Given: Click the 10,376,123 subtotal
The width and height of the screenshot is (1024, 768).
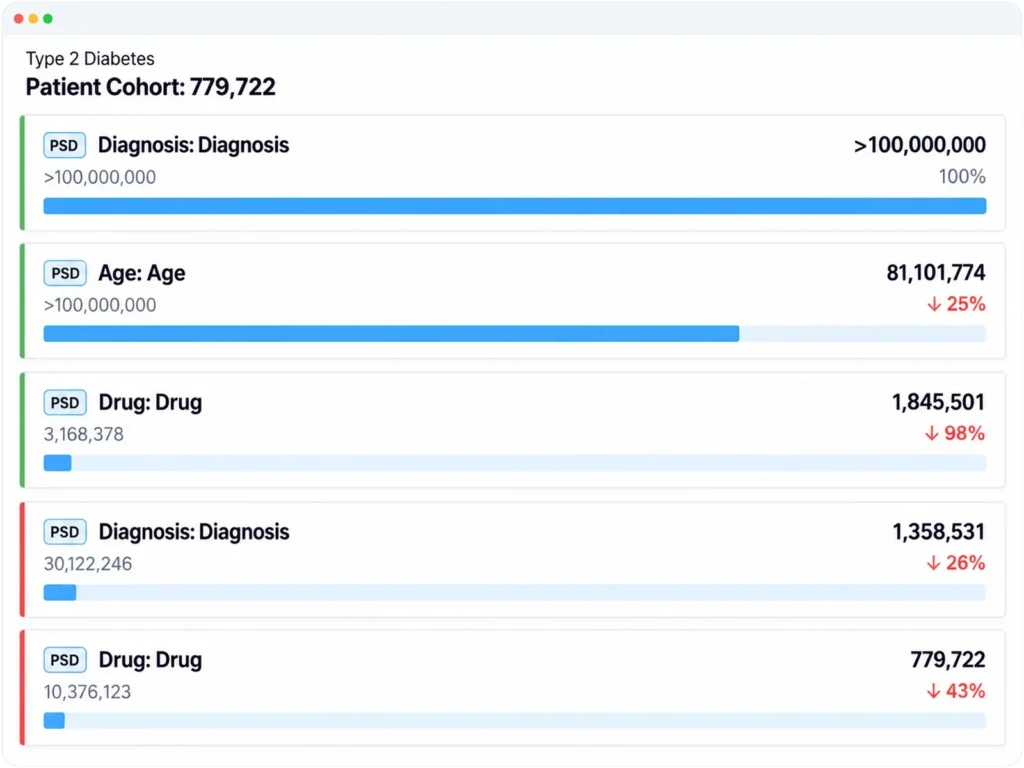Looking at the screenshot, I should coord(88,692).
